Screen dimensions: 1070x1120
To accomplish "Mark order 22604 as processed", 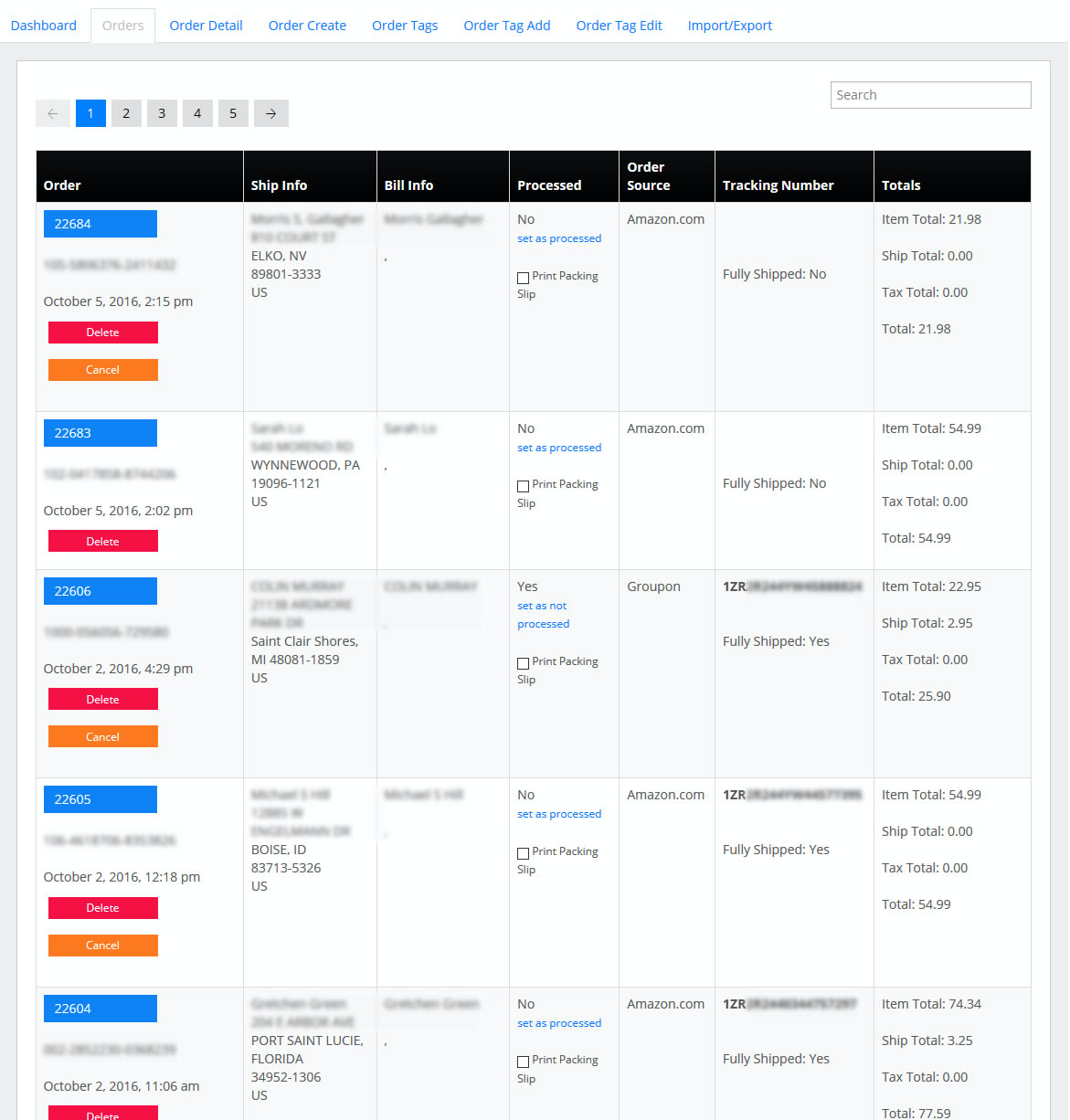I will (558, 1022).
